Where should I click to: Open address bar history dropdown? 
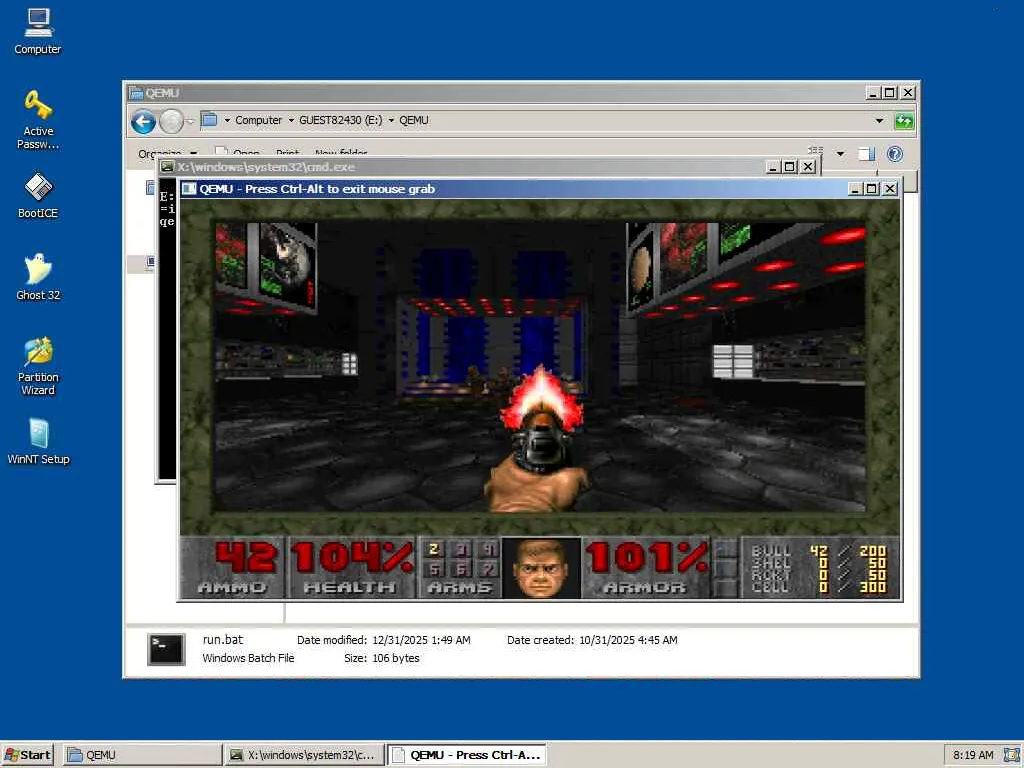click(x=879, y=121)
